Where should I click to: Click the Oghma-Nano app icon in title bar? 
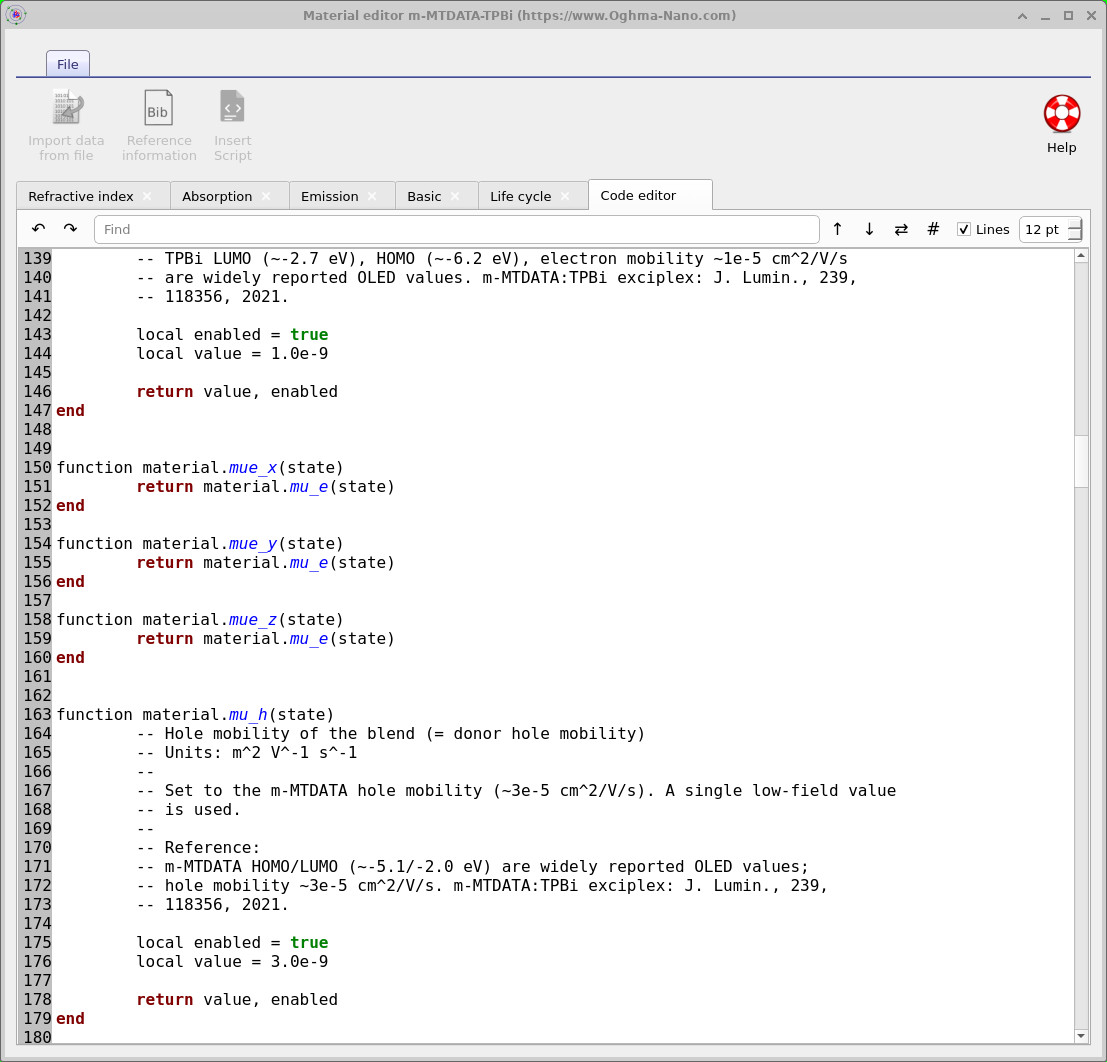pos(16,15)
